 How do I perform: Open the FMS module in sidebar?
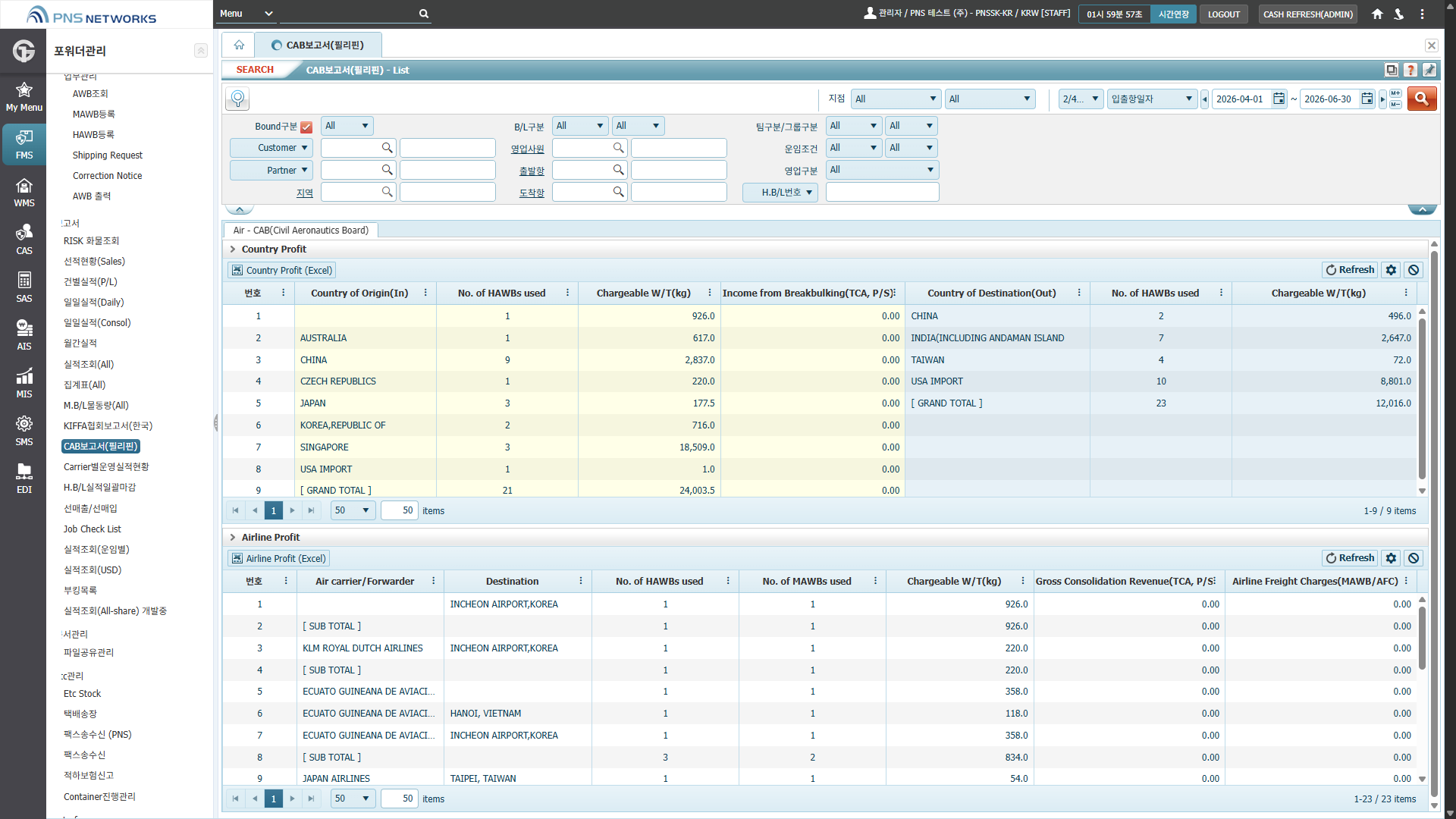tap(24, 144)
